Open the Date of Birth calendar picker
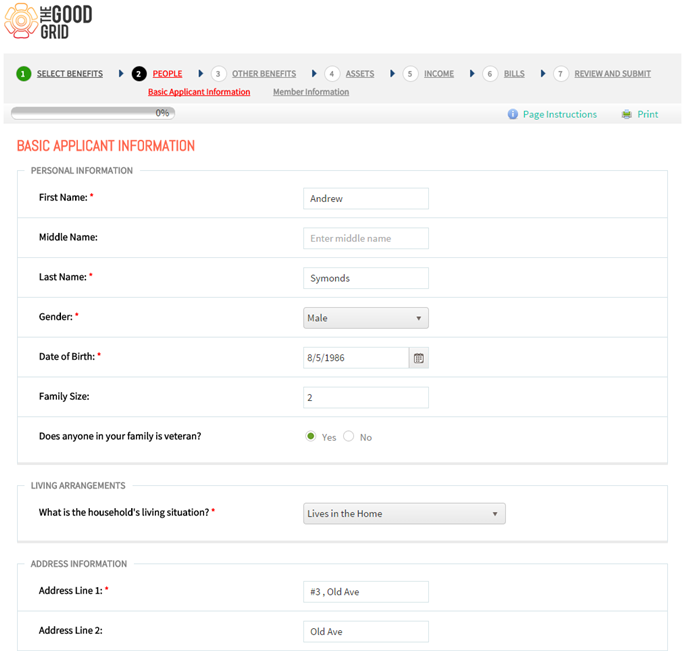 coord(419,358)
